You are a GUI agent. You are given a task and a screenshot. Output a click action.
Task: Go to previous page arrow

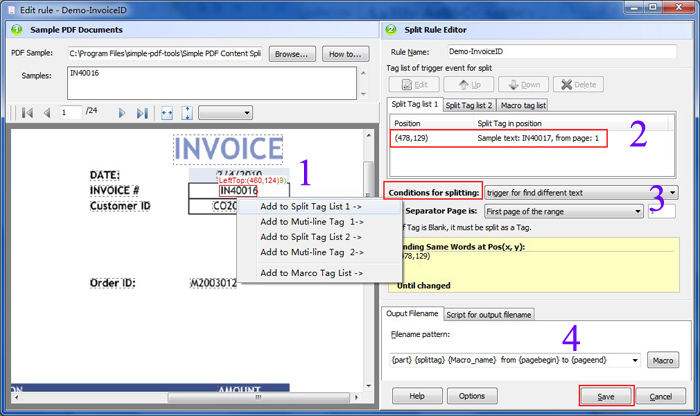pos(47,113)
